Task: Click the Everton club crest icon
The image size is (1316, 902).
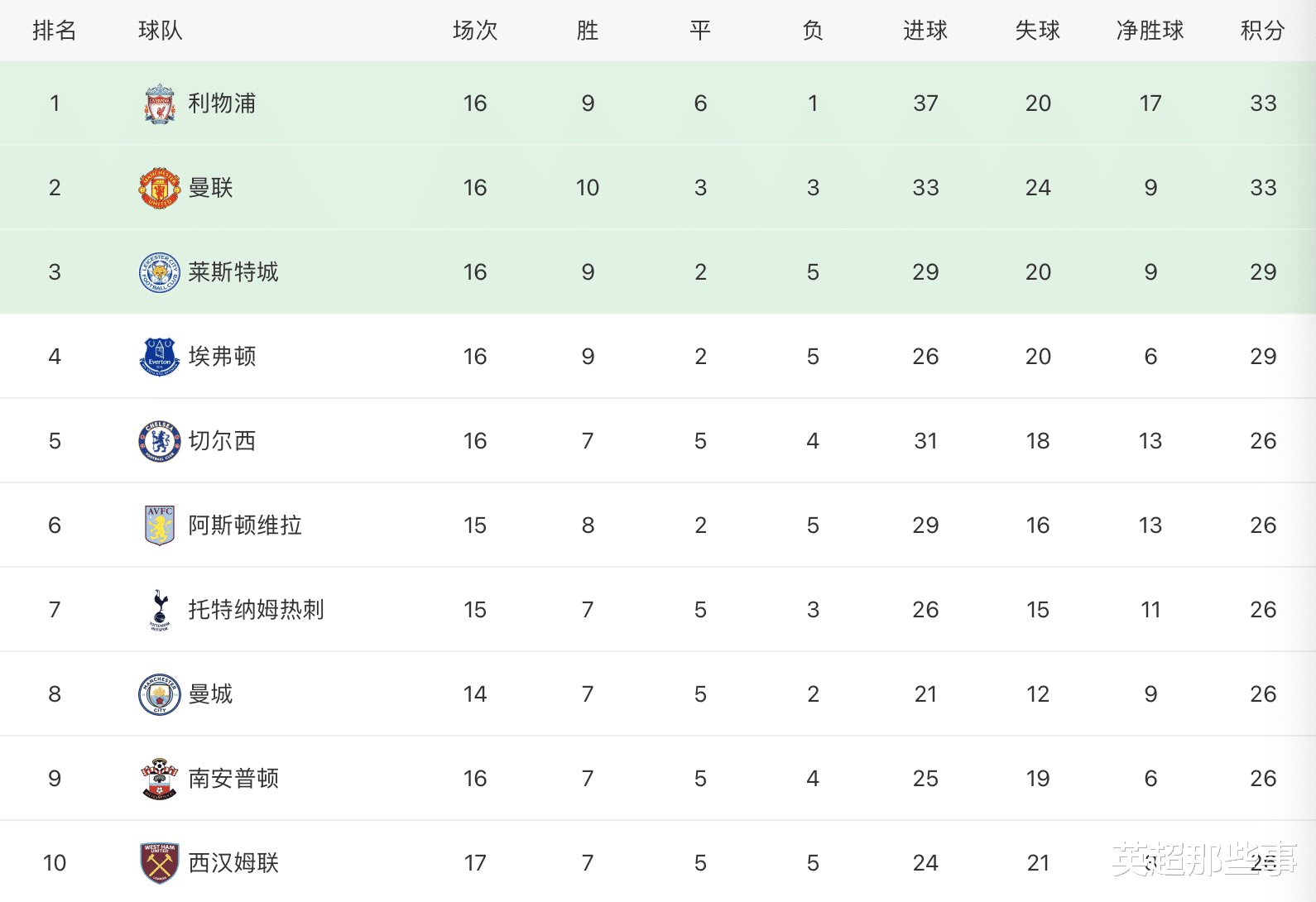Action: 160,357
